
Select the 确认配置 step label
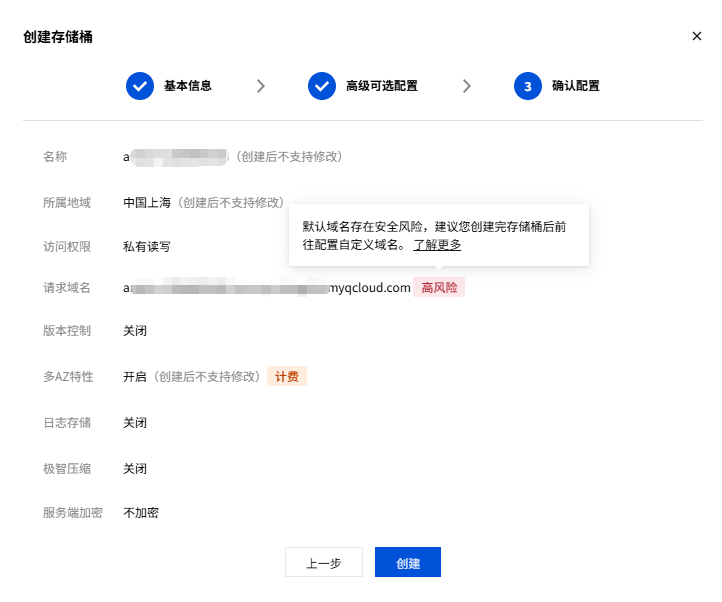[x=575, y=86]
